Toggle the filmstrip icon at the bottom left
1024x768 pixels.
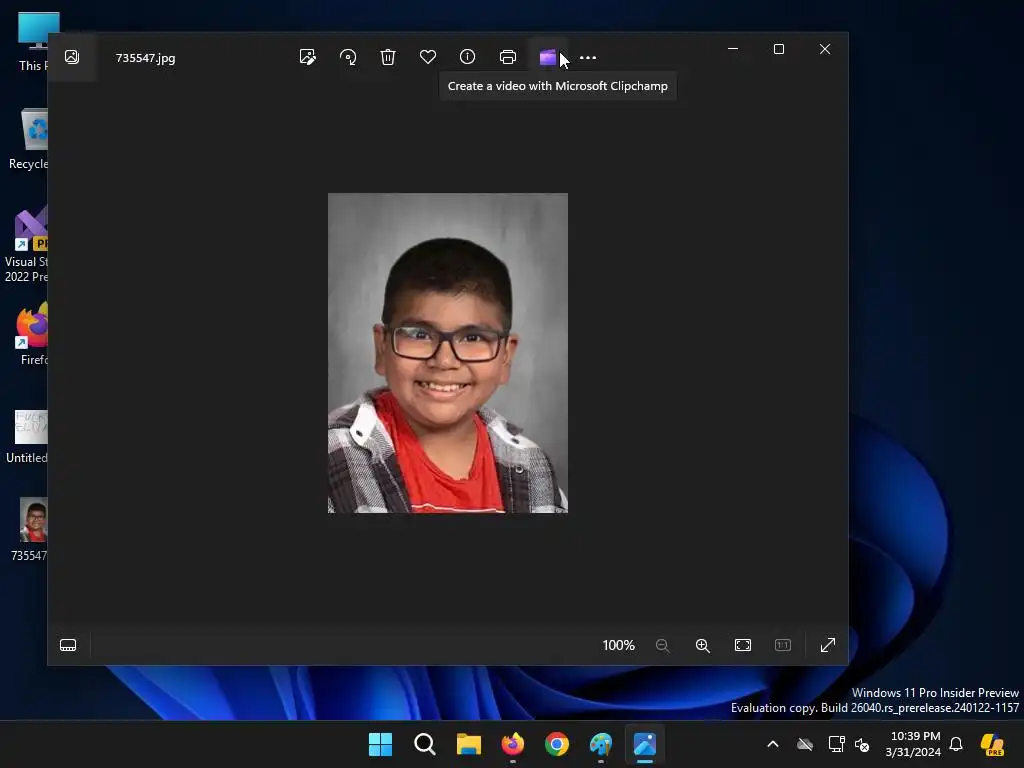(68, 645)
